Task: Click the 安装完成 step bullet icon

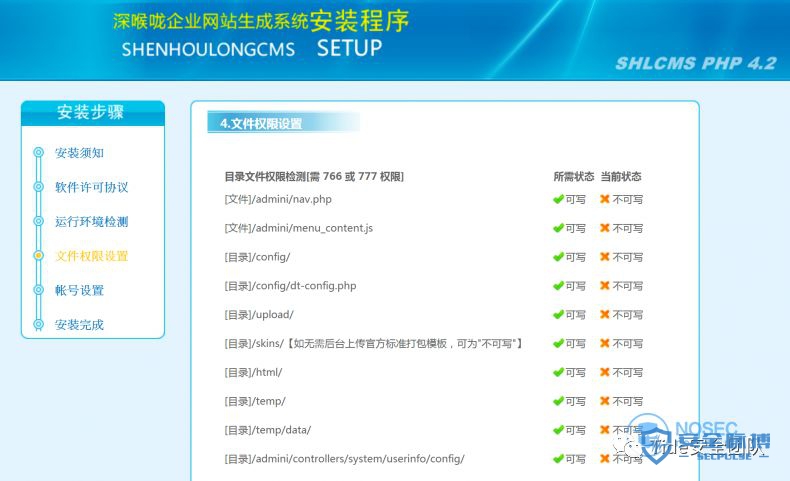Action: coord(38,324)
